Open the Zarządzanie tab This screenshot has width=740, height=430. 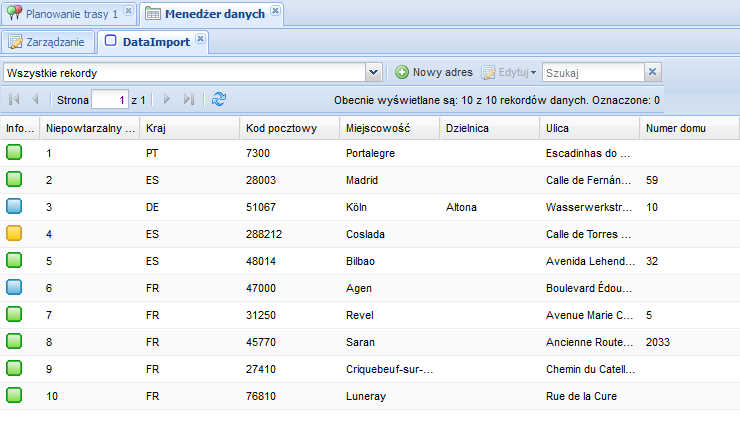click(48, 42)
